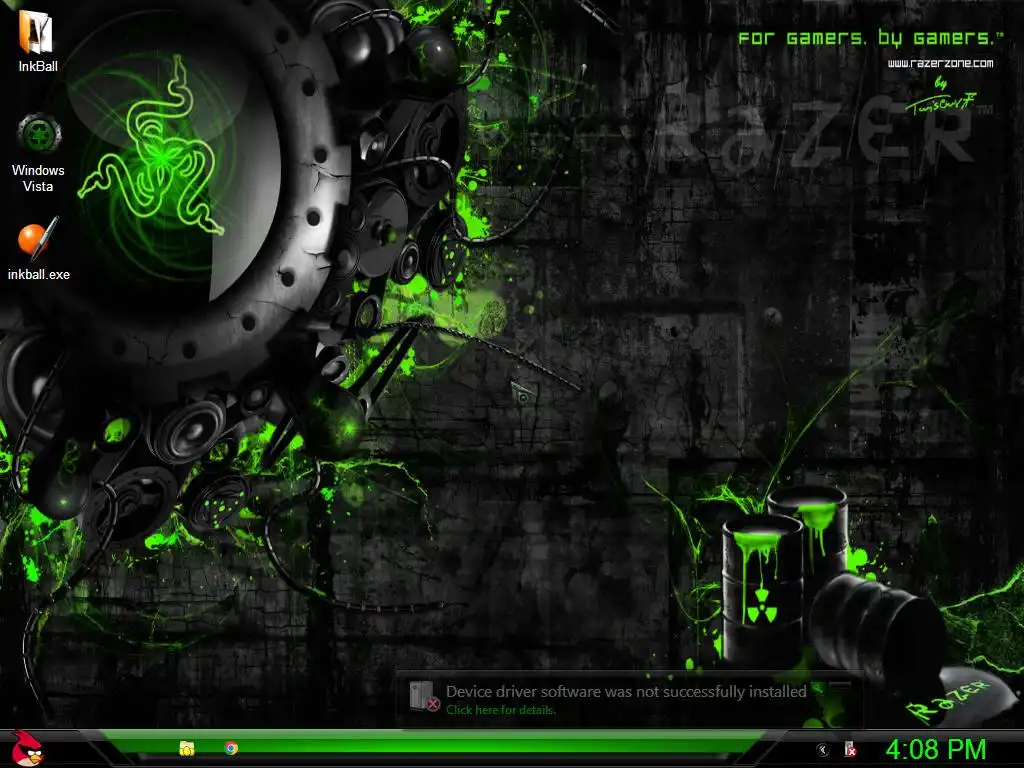Click the 'Click here for details.' link
The height and width of the screenshot is (768, 1024).
coord(501,710)
